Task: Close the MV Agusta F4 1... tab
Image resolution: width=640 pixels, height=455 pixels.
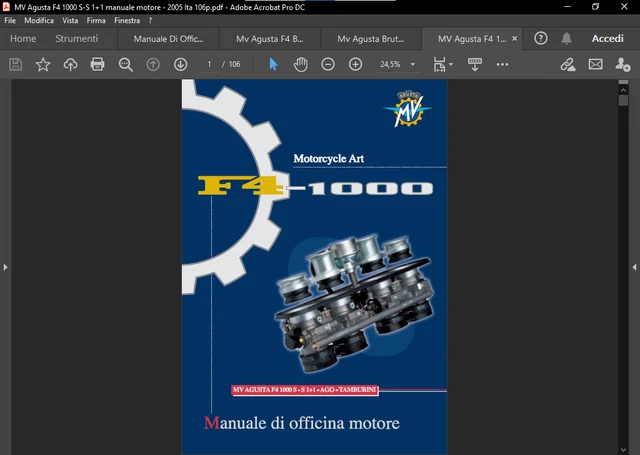Action: click(515, 38)
